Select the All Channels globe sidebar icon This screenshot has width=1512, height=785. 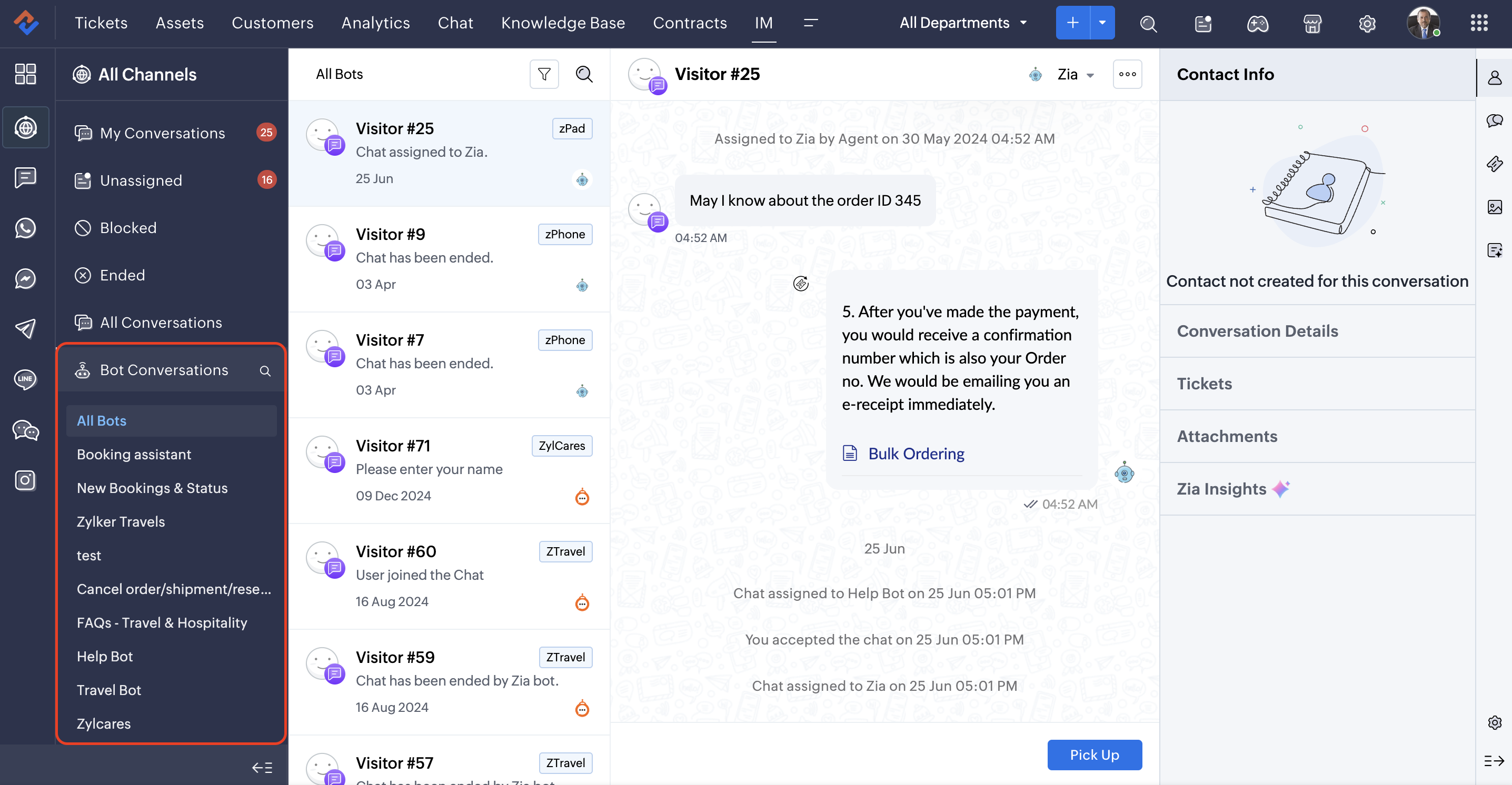pos(25,127)
